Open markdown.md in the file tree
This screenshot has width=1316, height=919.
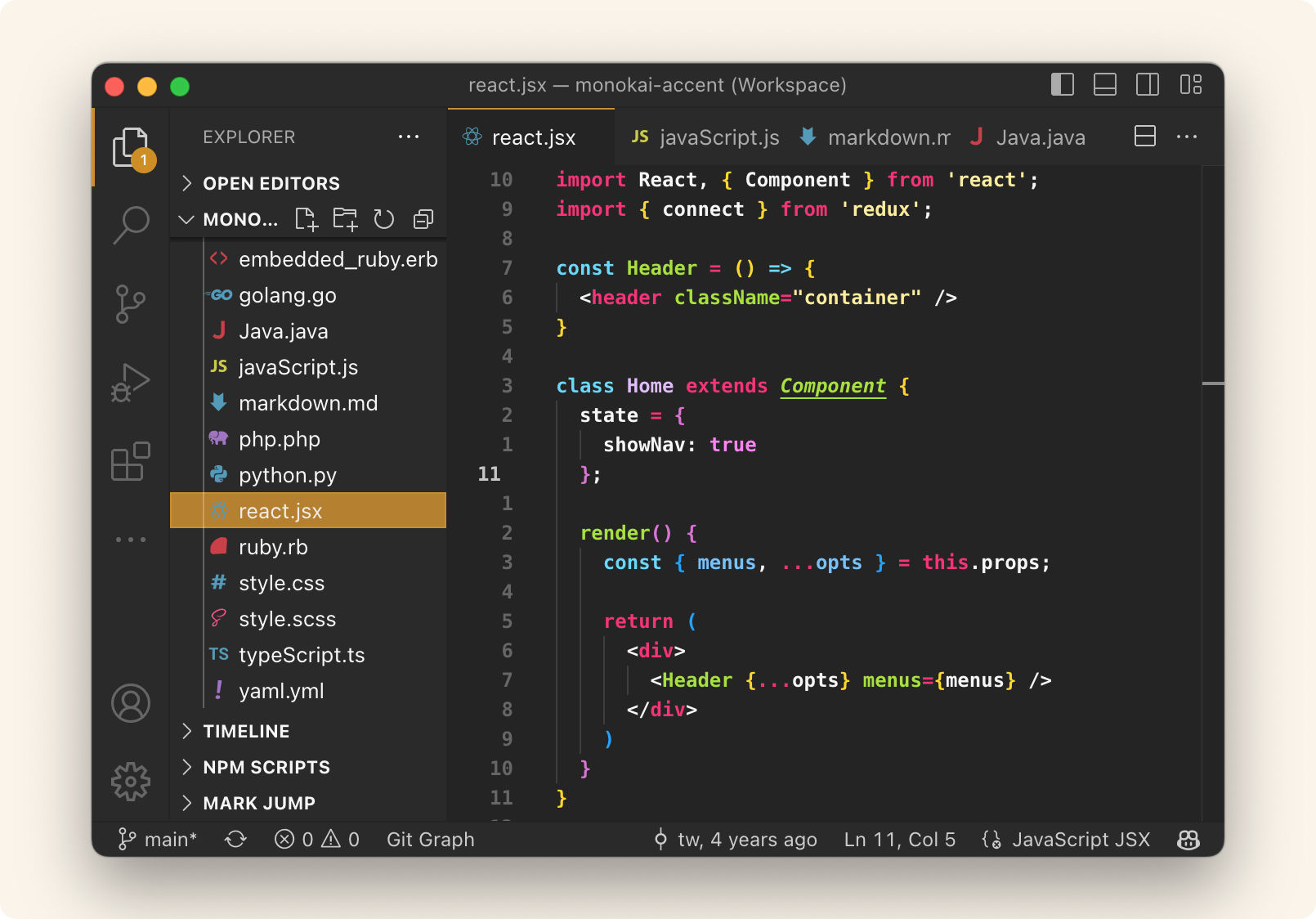point(308,403)
